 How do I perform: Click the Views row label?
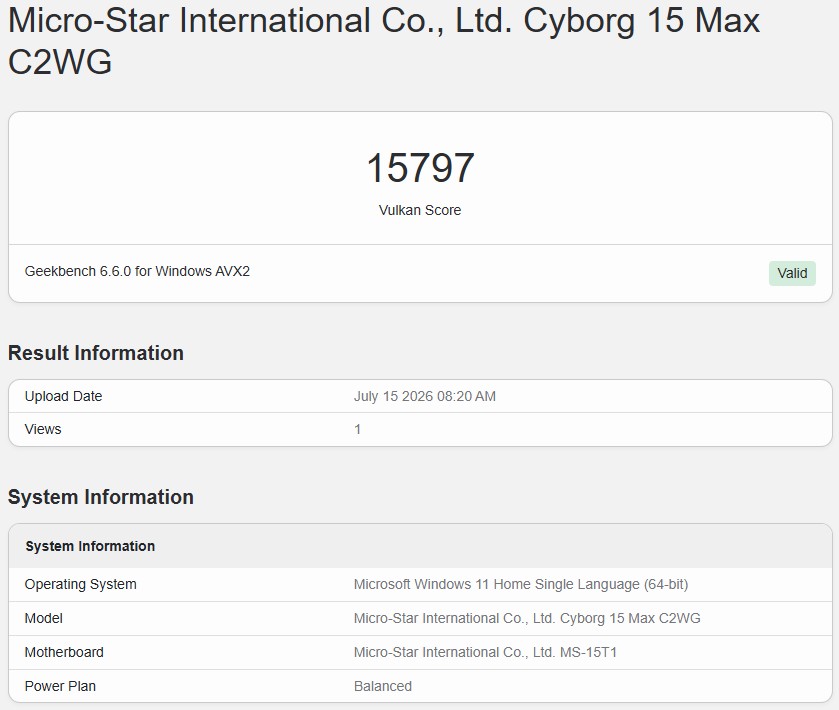point(43,429)
